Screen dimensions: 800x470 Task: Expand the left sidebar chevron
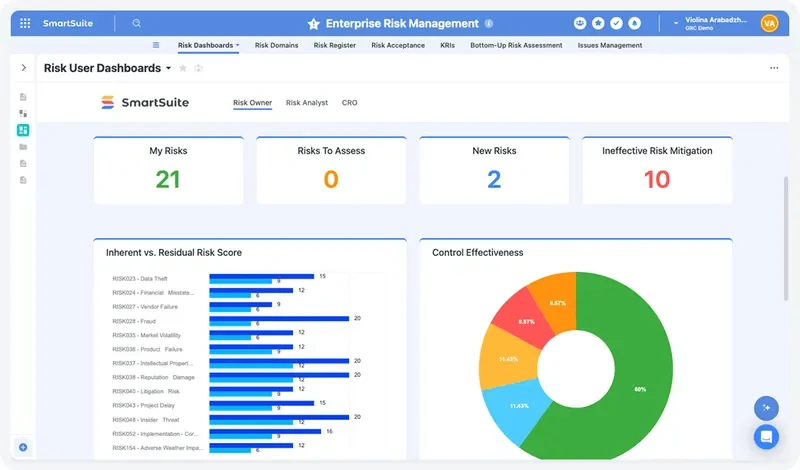23,67
